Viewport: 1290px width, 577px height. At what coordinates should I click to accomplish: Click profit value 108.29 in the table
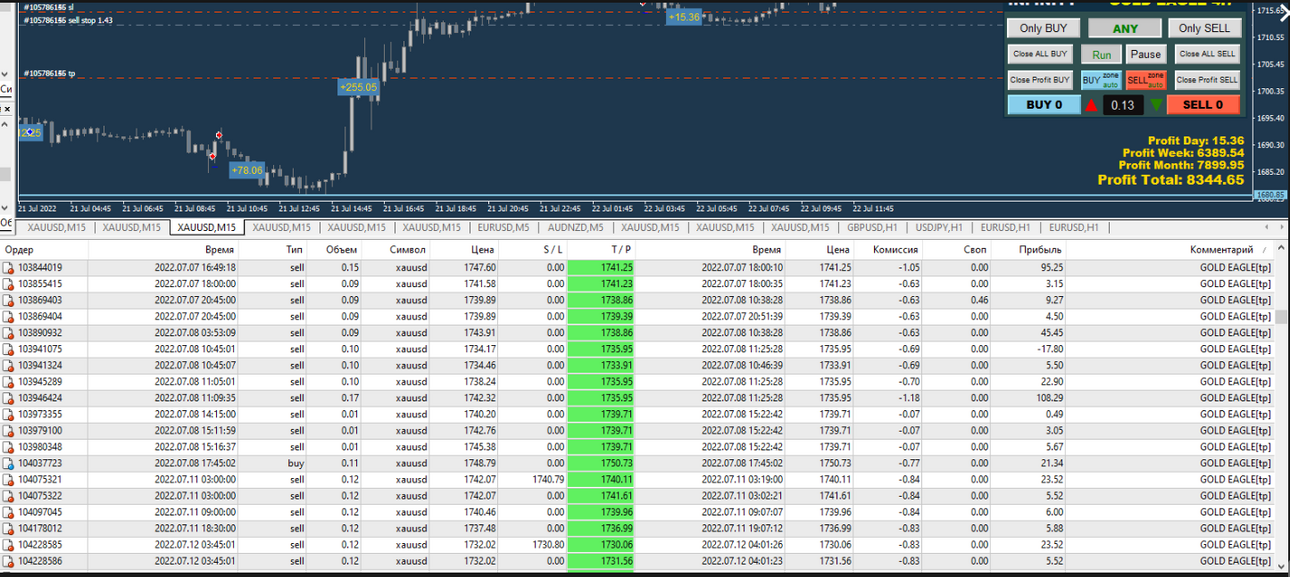[1049, 398]
